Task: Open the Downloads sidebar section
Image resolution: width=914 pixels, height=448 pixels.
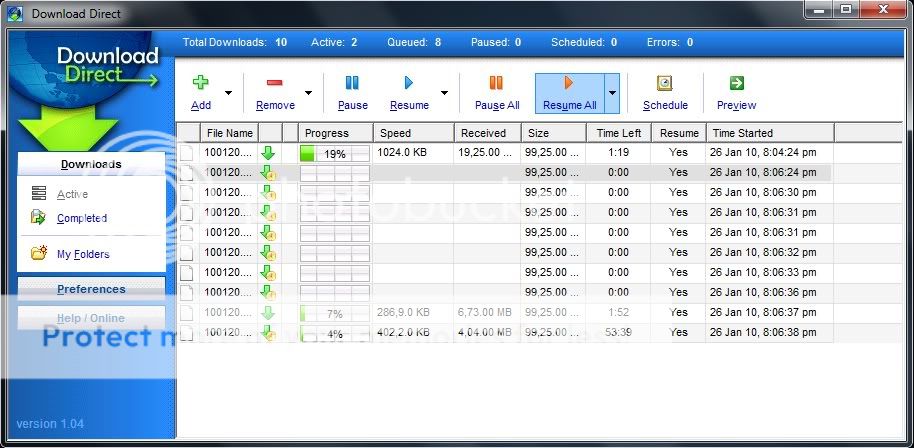Action: (92, 164)
